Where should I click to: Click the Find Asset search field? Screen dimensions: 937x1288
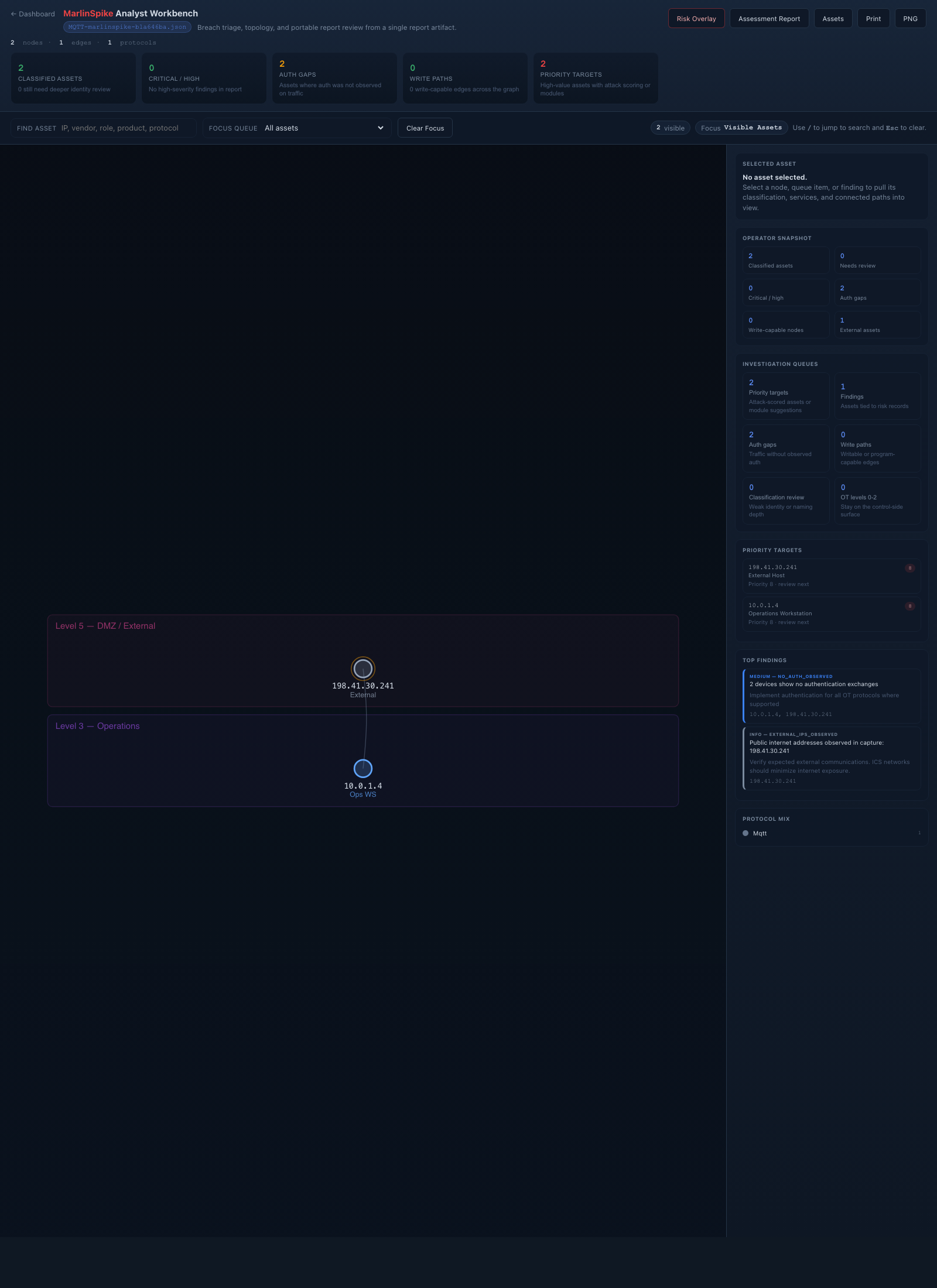click(103, 128)
